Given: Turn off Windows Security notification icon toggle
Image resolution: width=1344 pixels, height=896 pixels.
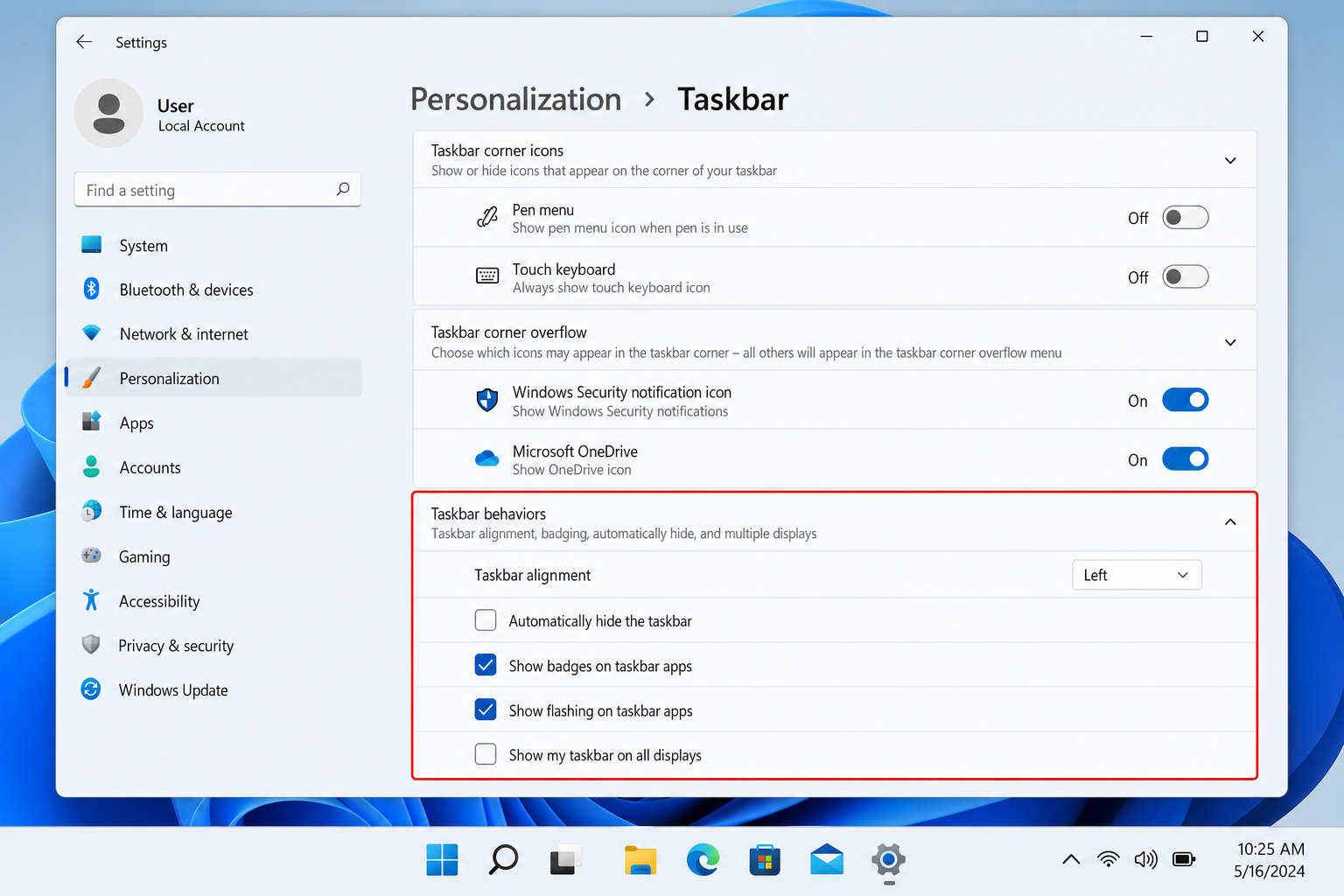Looking at the screenshot, I should tap(1185, 400).
